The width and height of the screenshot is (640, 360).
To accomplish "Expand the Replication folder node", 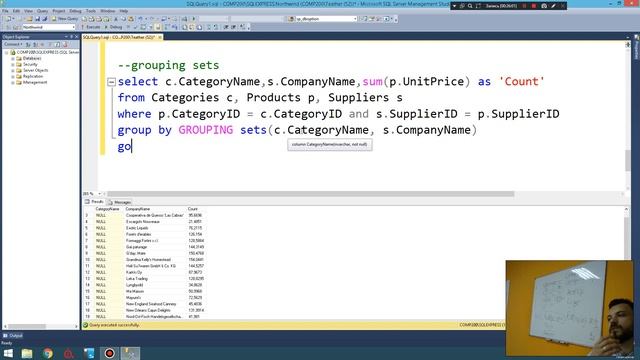I will click(x=13, y=76).
